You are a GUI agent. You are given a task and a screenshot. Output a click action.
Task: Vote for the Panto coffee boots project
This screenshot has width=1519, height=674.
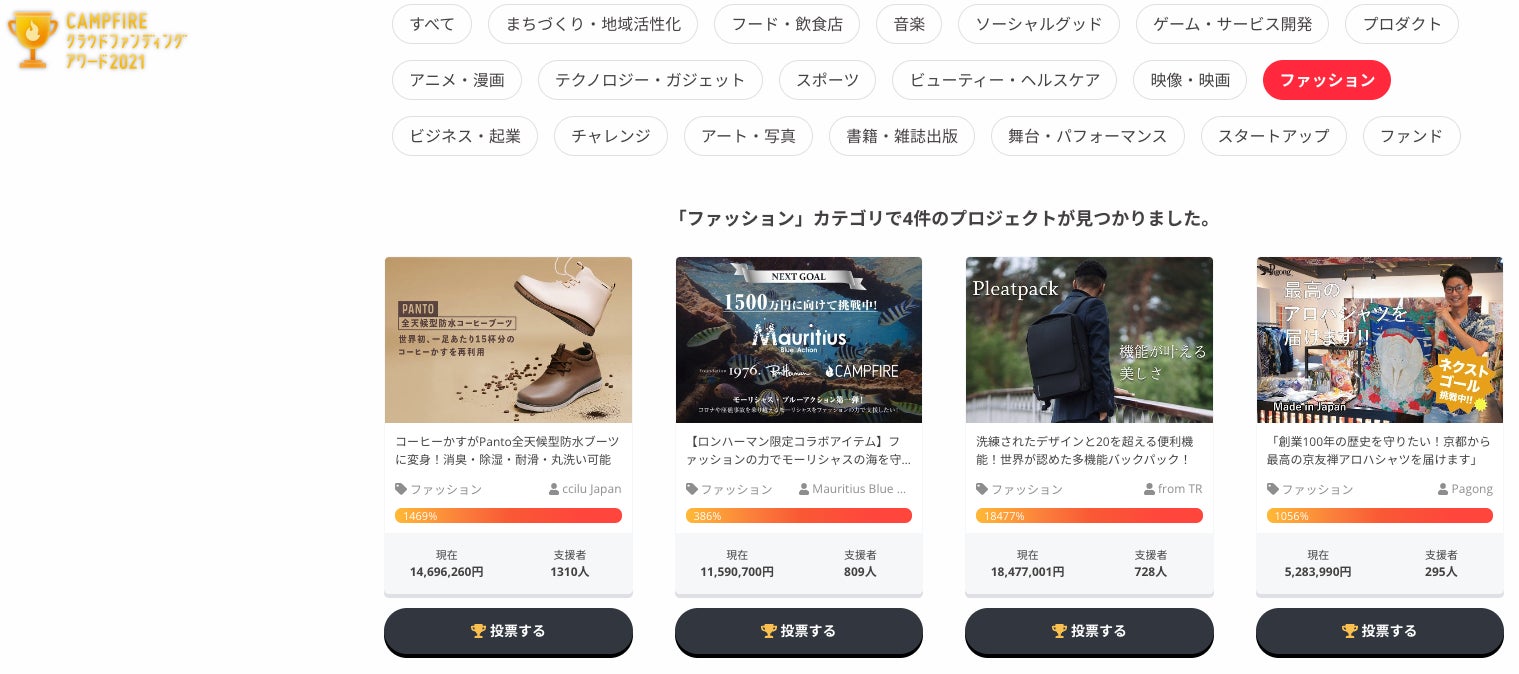pyautogui.click(x=508, y=631)
